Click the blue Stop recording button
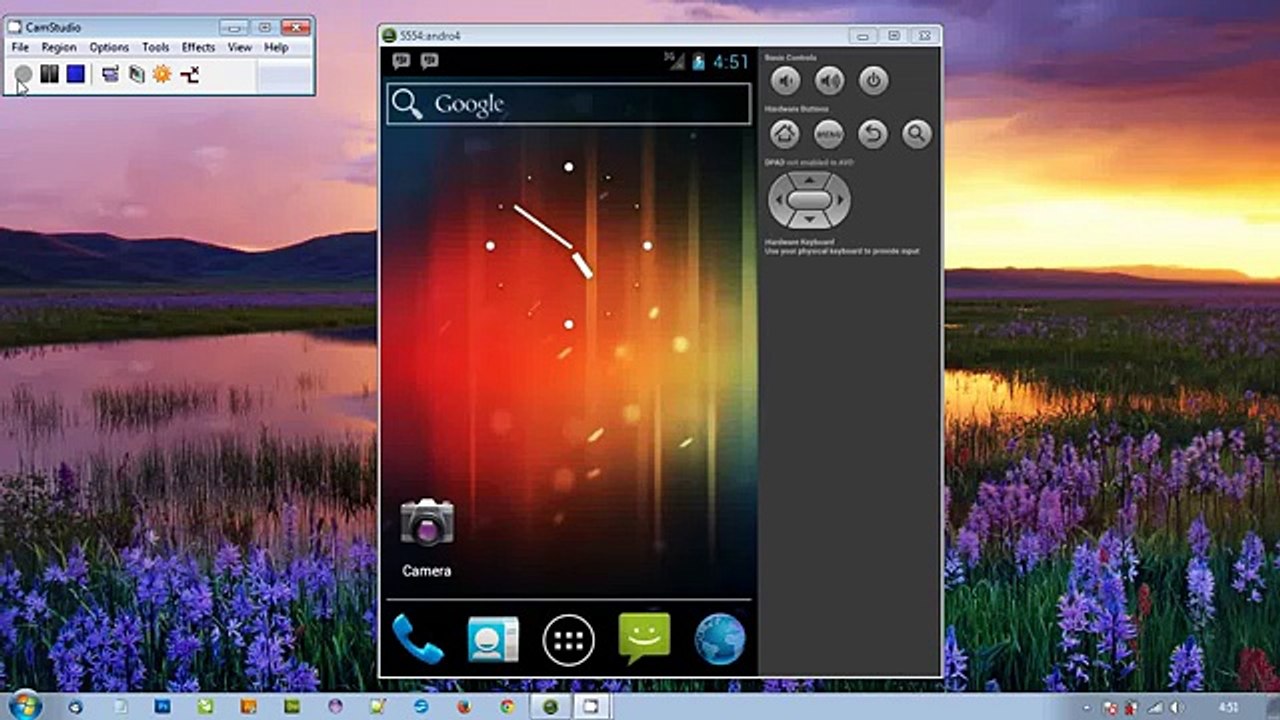The height and width of the screenshot is (720, 1280). pos(76,74)
